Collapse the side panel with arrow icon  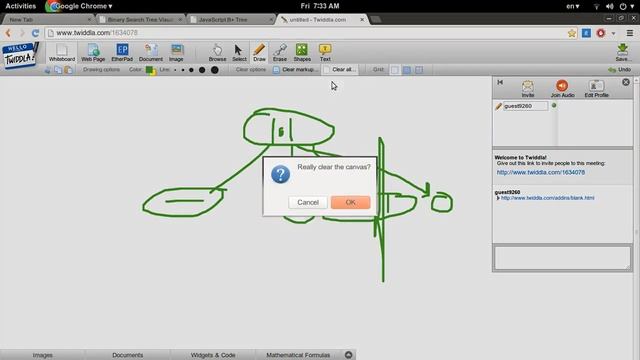pyautogui.click(x=500, y=82)
